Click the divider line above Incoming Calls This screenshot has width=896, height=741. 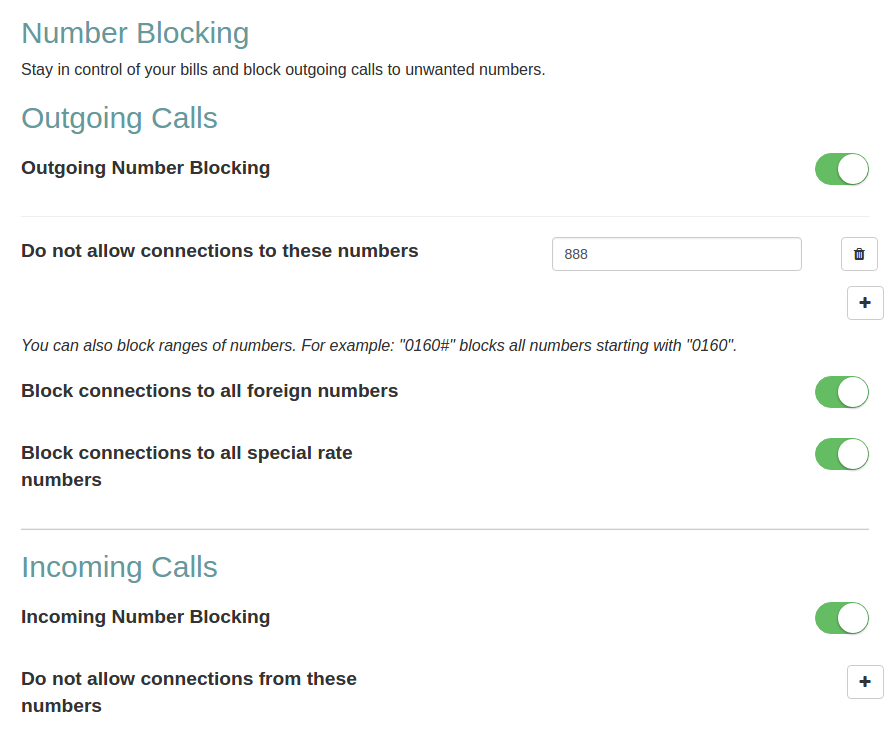coord(444,529)
